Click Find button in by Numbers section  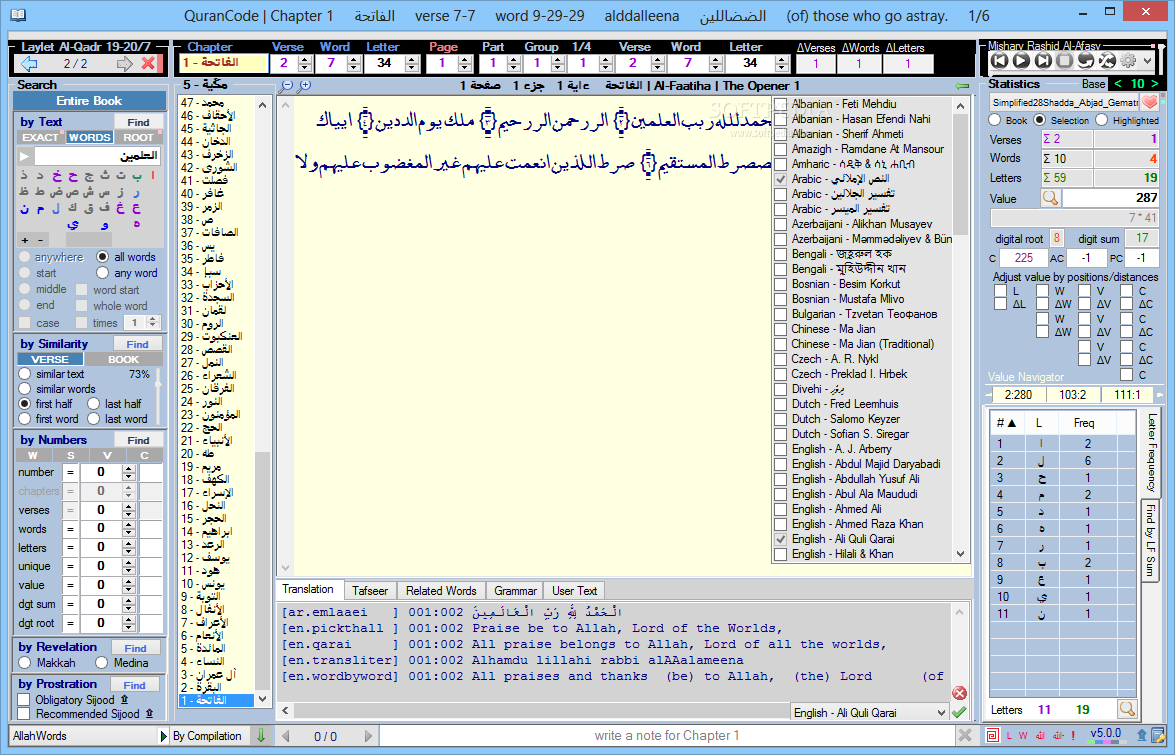tap(138, 440)
